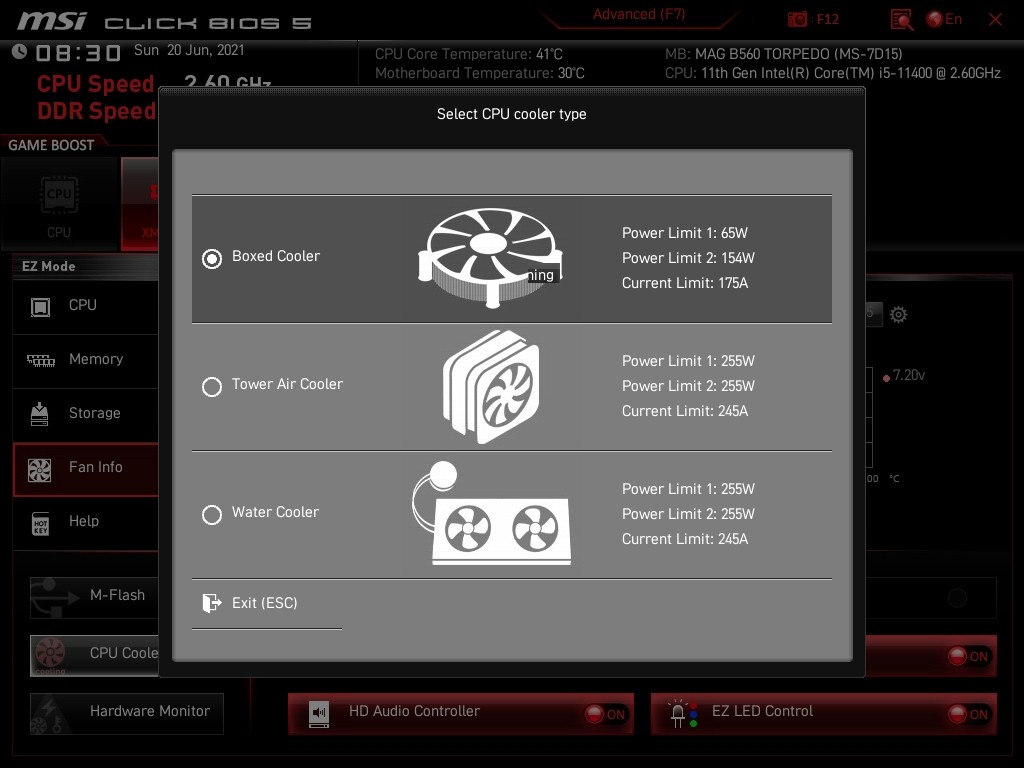
Task: Choose the Water Cooler radio option
Action: (212, 515)
